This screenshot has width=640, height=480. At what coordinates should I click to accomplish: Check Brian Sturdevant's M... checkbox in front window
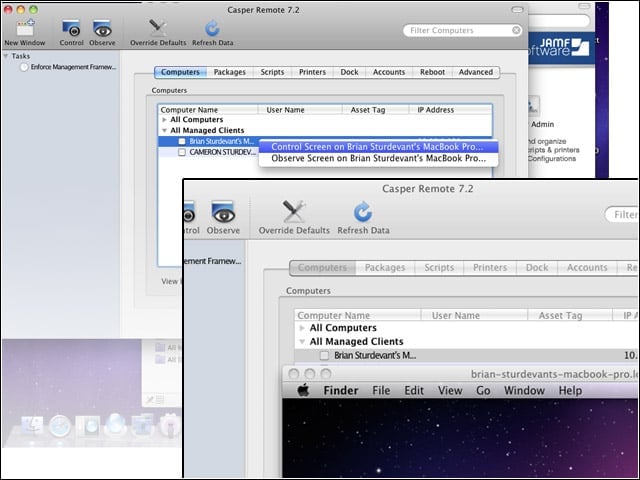tap(324, 356)
